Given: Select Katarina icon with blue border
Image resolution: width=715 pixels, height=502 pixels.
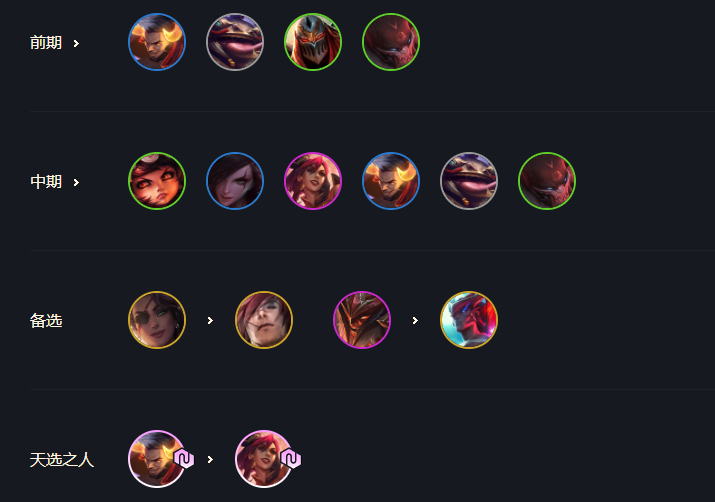Looking at the screenshot, I should [235, 181].
